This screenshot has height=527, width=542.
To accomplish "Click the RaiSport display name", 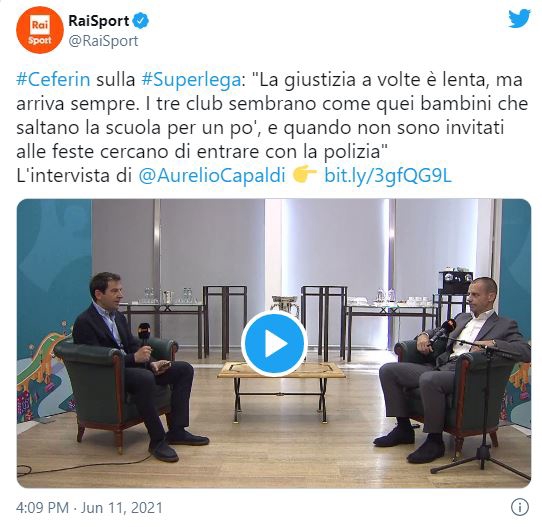I will click(x=99, y=21).
